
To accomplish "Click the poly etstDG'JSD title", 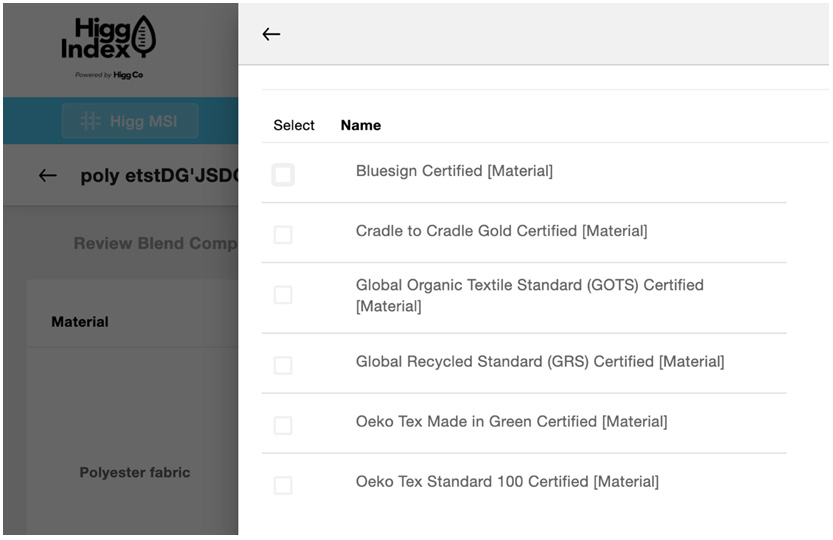I will click(x=159, y=176).
